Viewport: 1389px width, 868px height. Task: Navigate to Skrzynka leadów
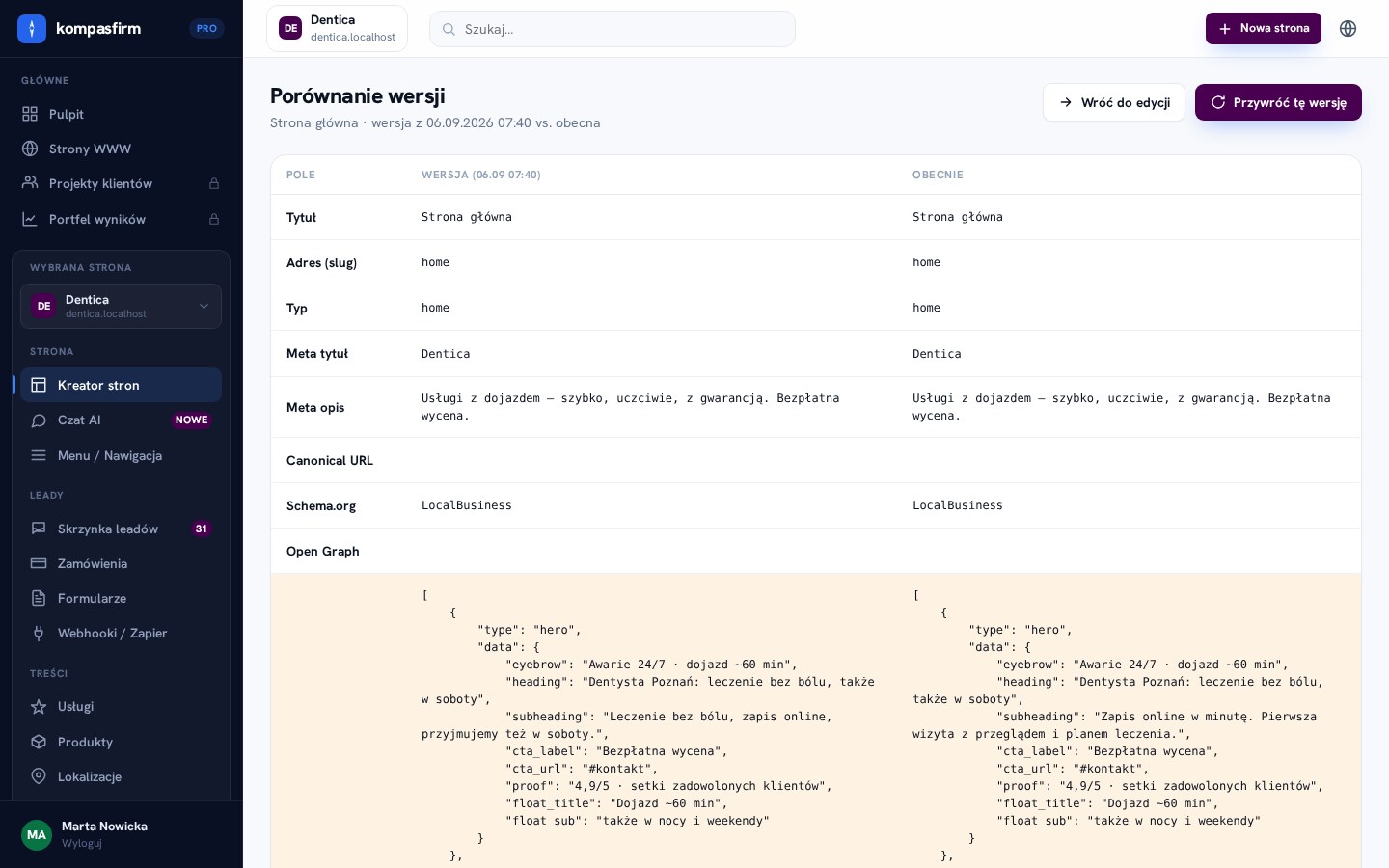pos(121,529)
